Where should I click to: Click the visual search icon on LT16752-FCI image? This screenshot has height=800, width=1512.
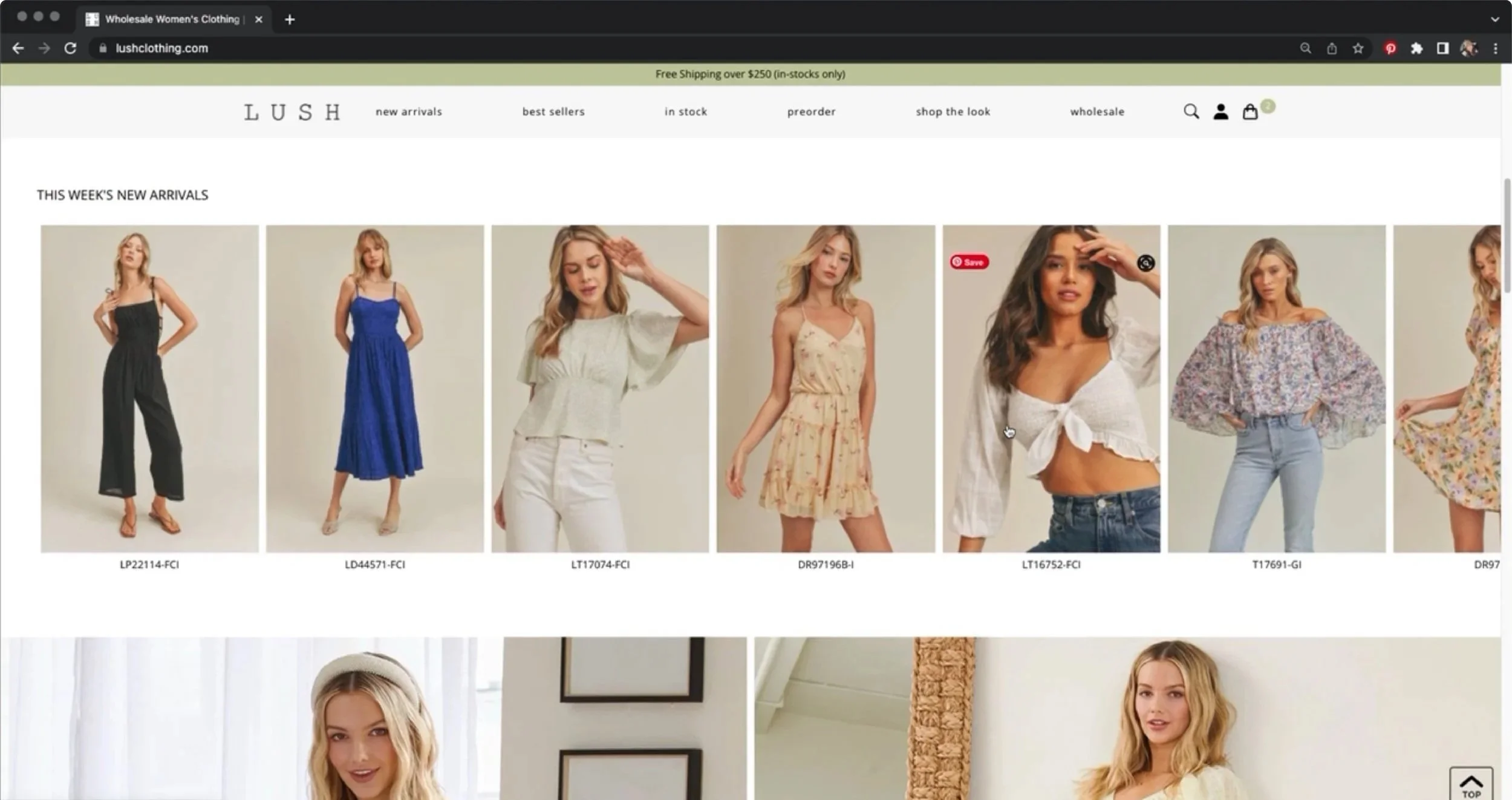pyautogui.click(x=1145, y=263)
